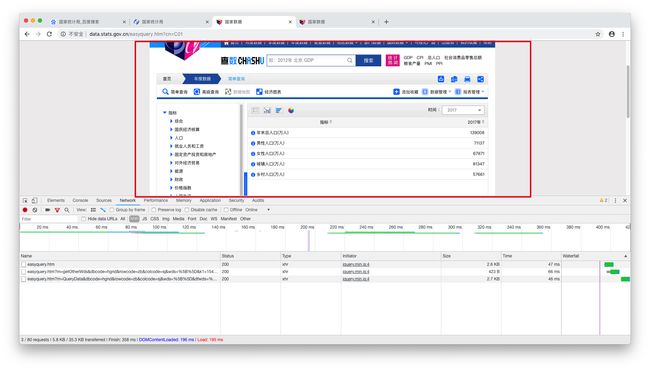Clear the network log icon
The image size is (650, 370).
(x=35, y=210)
